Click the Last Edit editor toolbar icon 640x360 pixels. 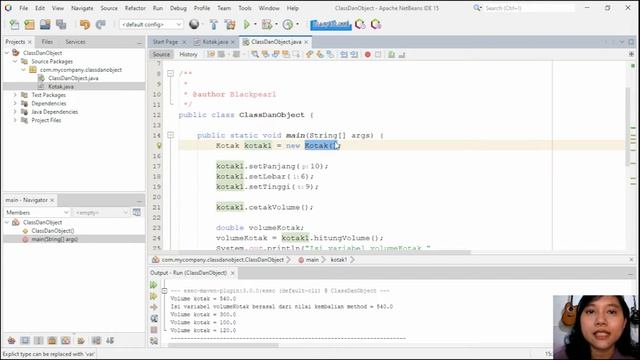coord(211,54)
